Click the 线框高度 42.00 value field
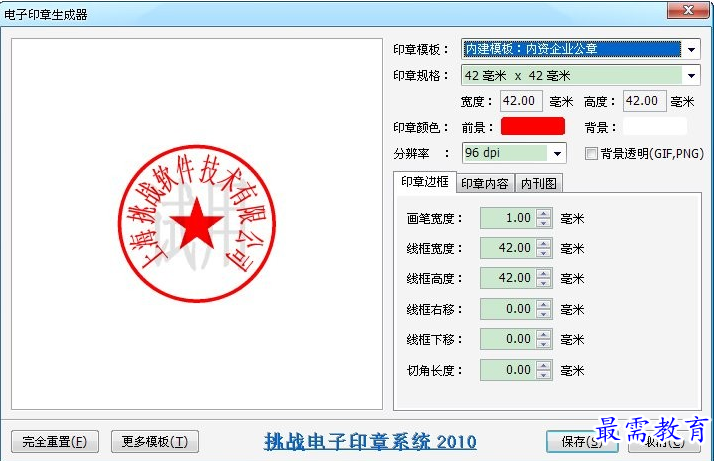 pyautogui.click(x=508, y=279)
